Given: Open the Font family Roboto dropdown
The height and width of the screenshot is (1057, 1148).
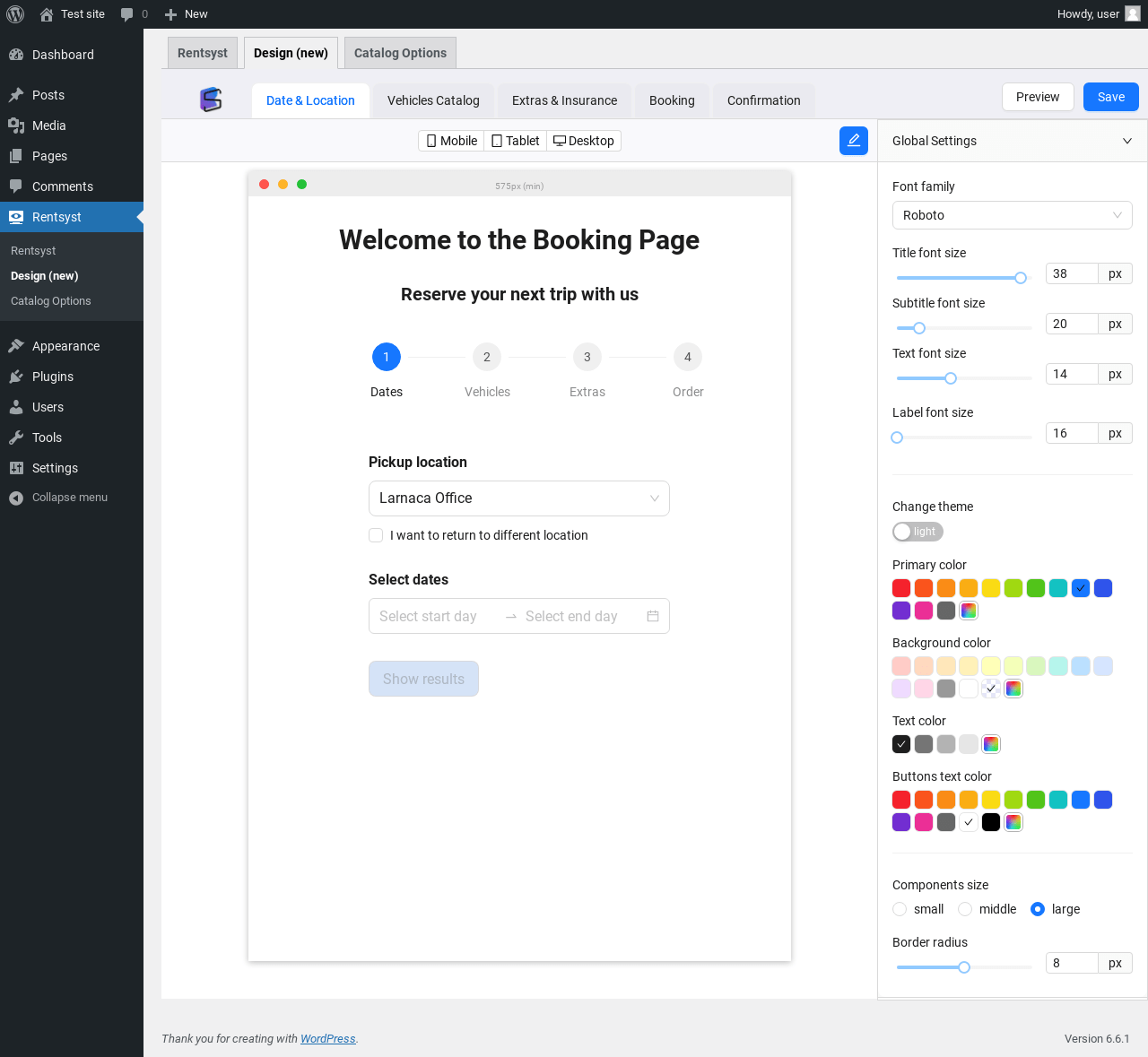Looking at the screenshot, I should tap(1012, 215).
